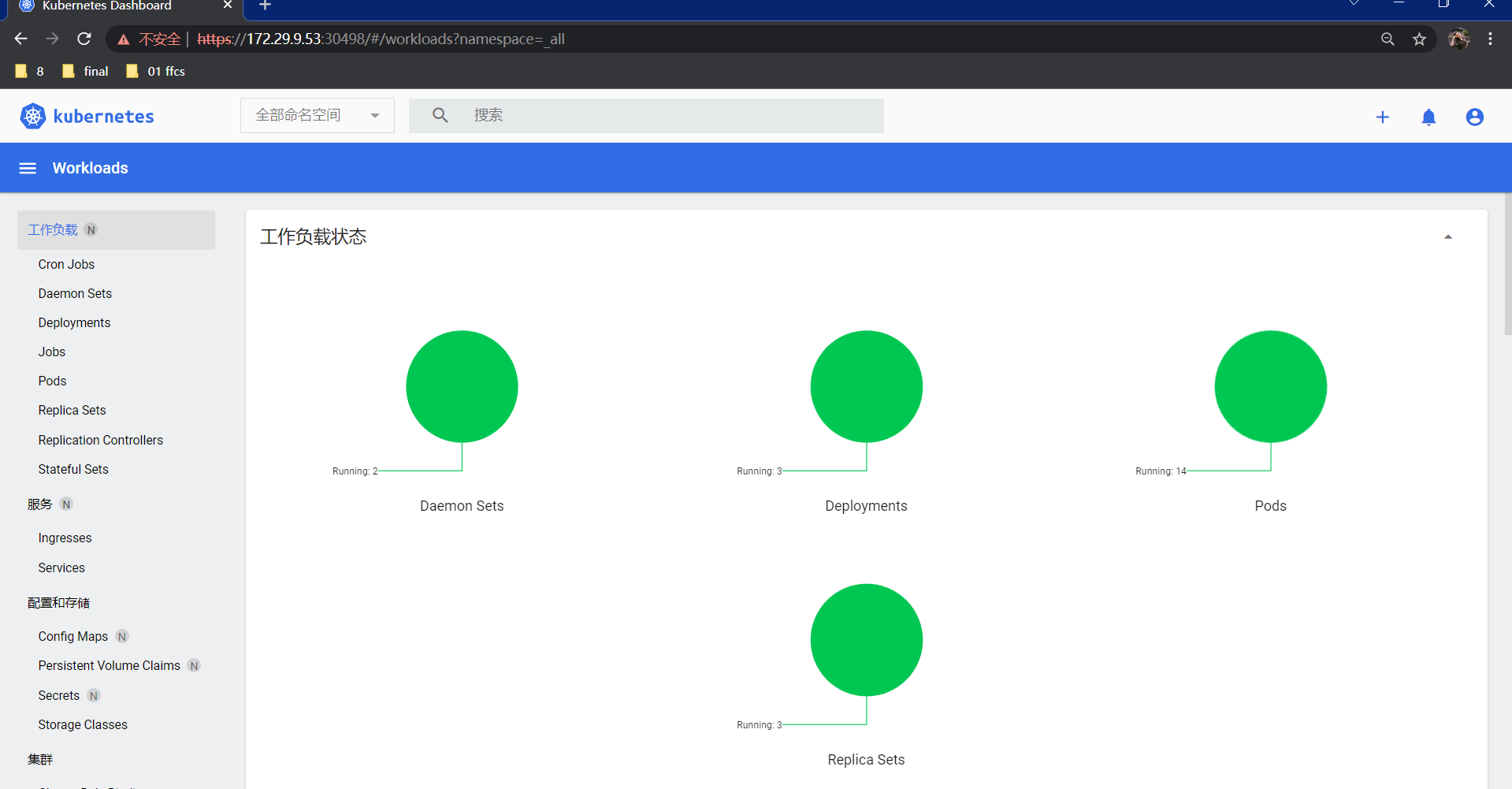Click the N badge beside 服务

tap(66, 504)
